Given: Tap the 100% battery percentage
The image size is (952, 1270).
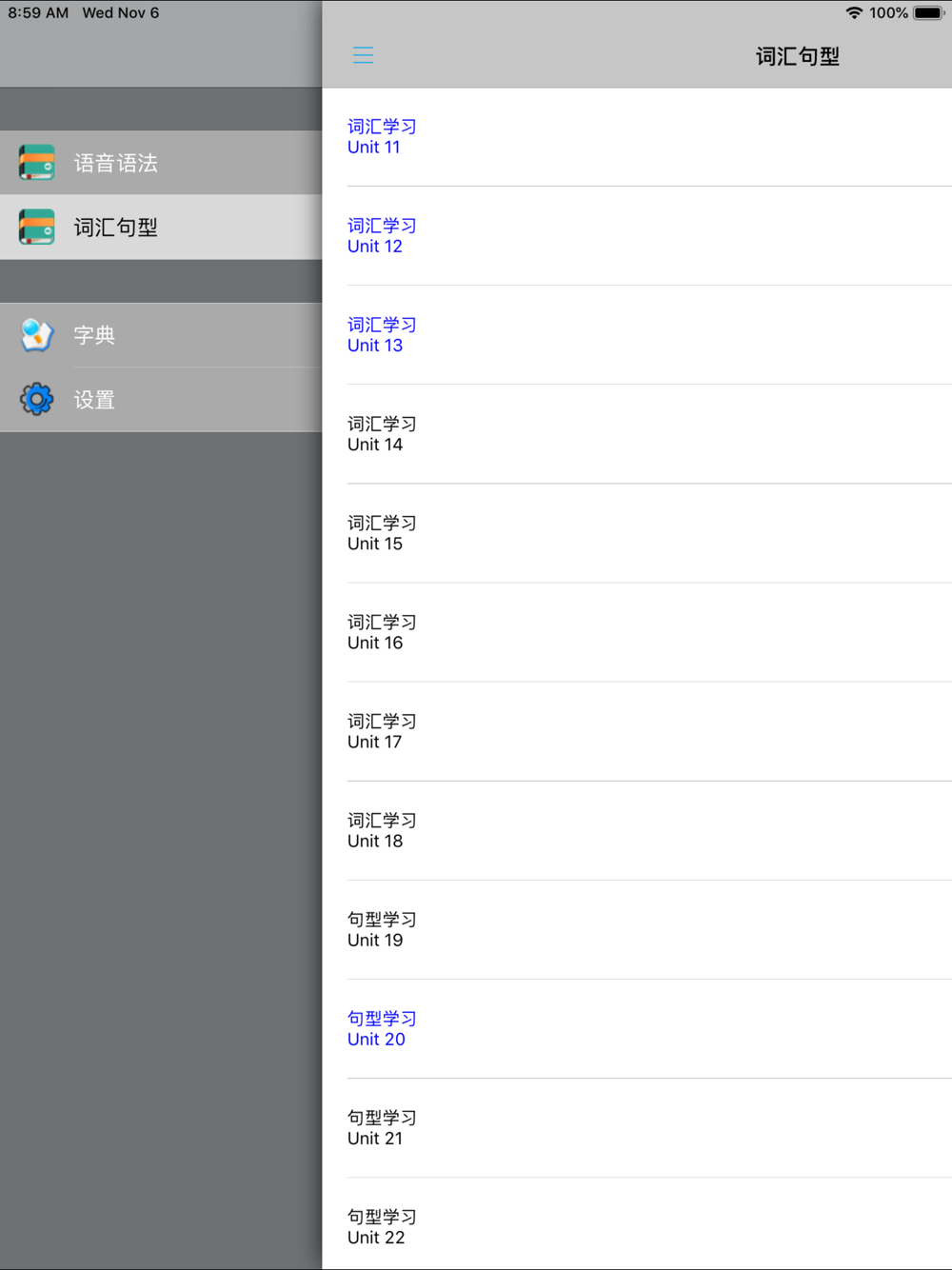Looking at the screenshot, I should [888, 13].
